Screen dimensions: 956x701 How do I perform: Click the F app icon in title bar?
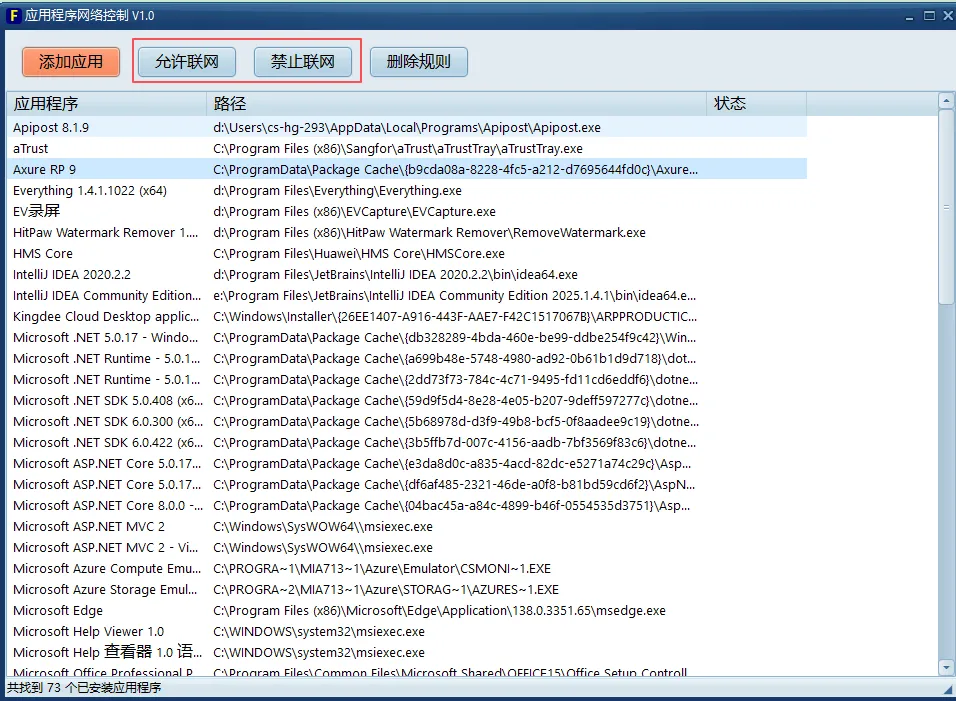coord(13,15)
